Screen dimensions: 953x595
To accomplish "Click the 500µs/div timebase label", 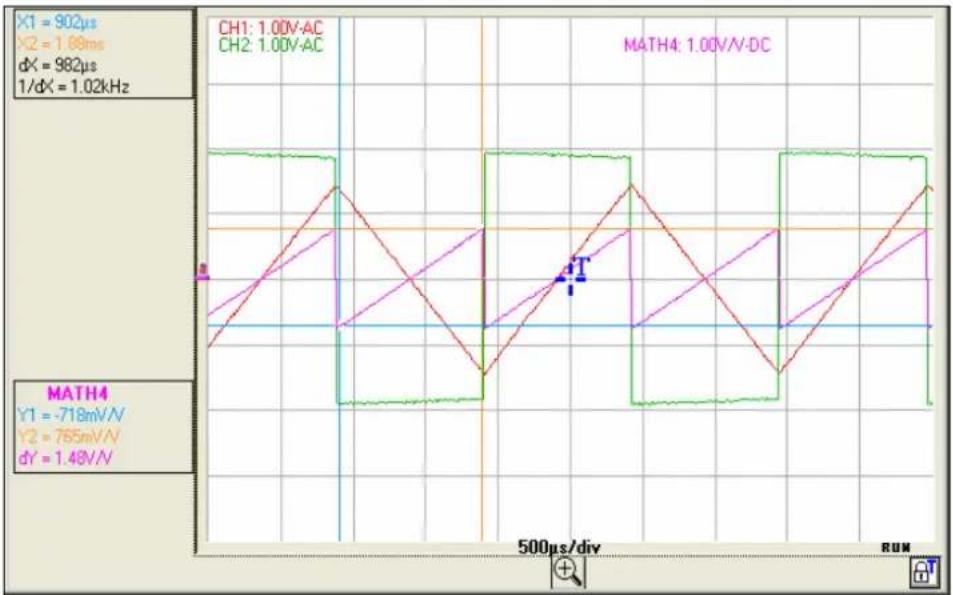I will (x=559, y=547).
